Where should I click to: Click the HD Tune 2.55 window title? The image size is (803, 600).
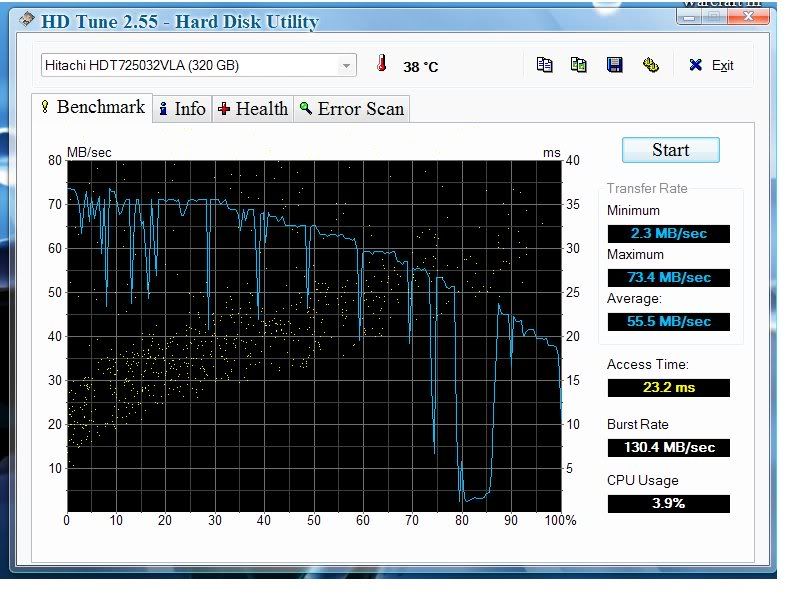180,22
